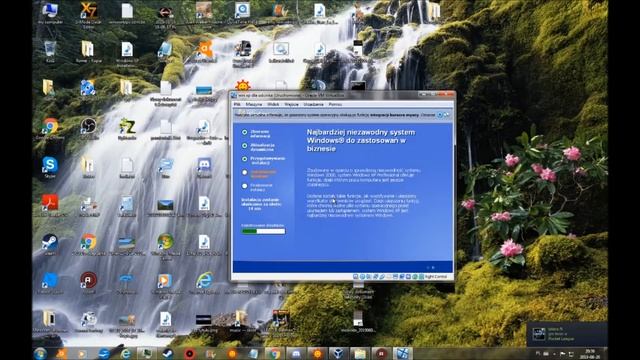Open the Urządzenia menu in VirtualBox

coord(313,104)
